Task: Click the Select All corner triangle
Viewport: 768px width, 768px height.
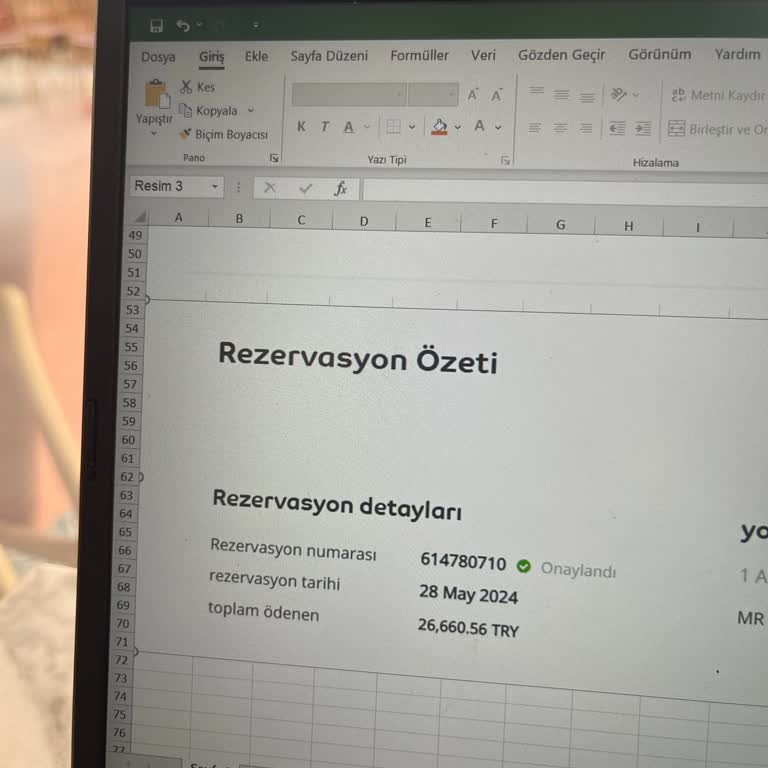Action: pyautogui.click(x=139, y=216)
